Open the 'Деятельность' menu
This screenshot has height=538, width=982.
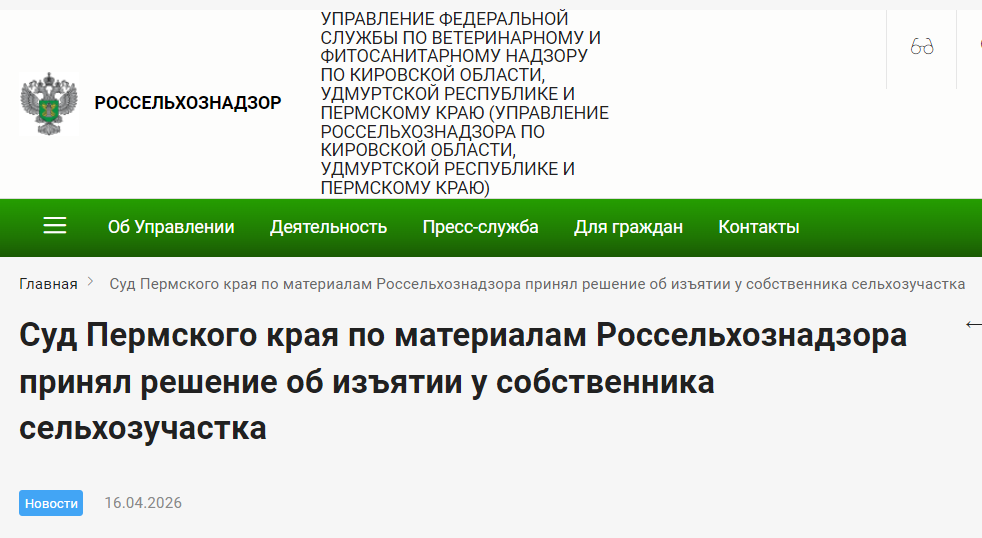[x=328, y=227]
